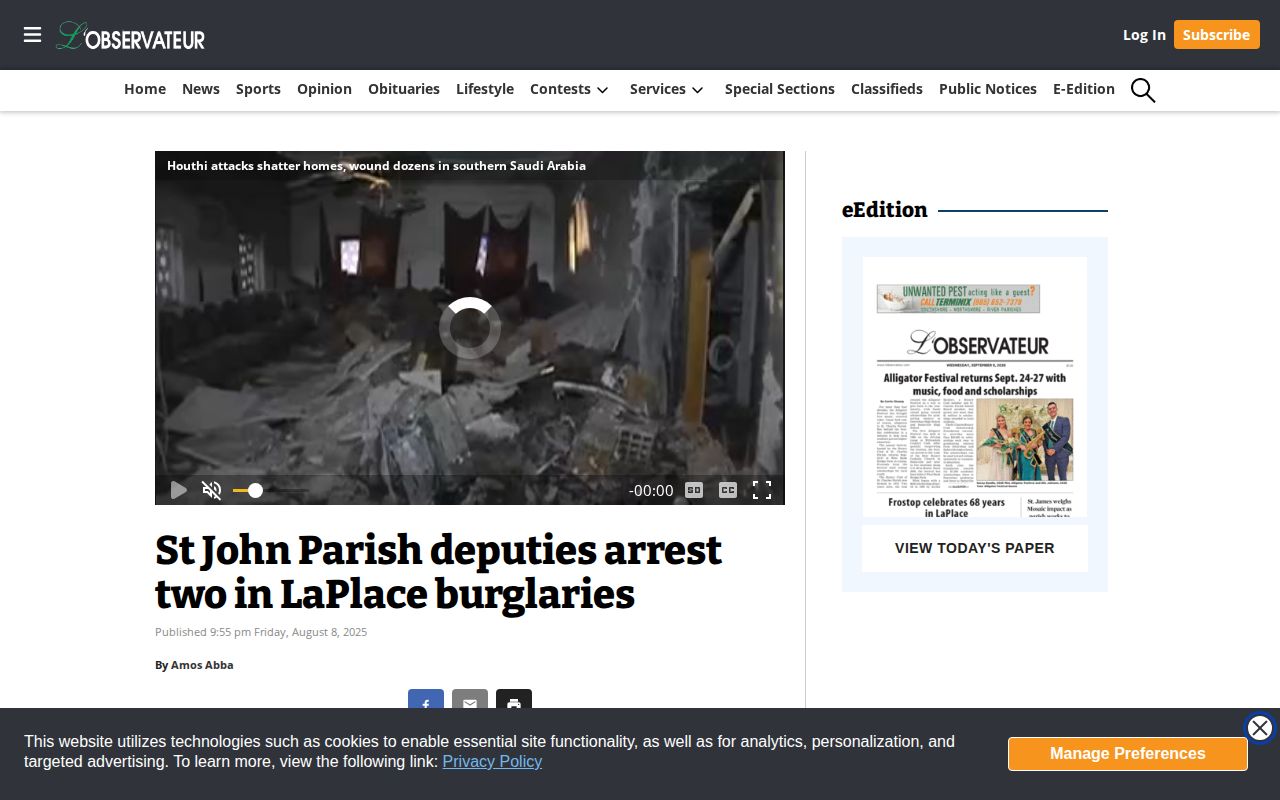
Task: Open the Sports section
Action: point(258,89)
